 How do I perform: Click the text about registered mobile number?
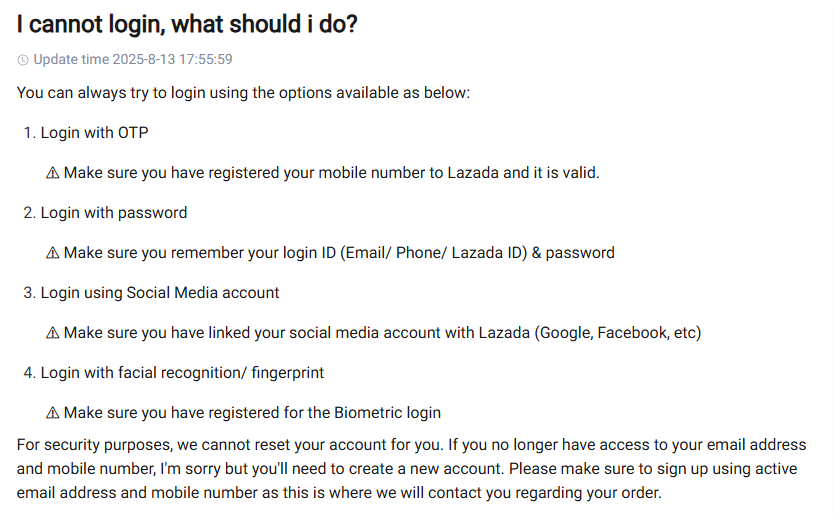[331, 173]
